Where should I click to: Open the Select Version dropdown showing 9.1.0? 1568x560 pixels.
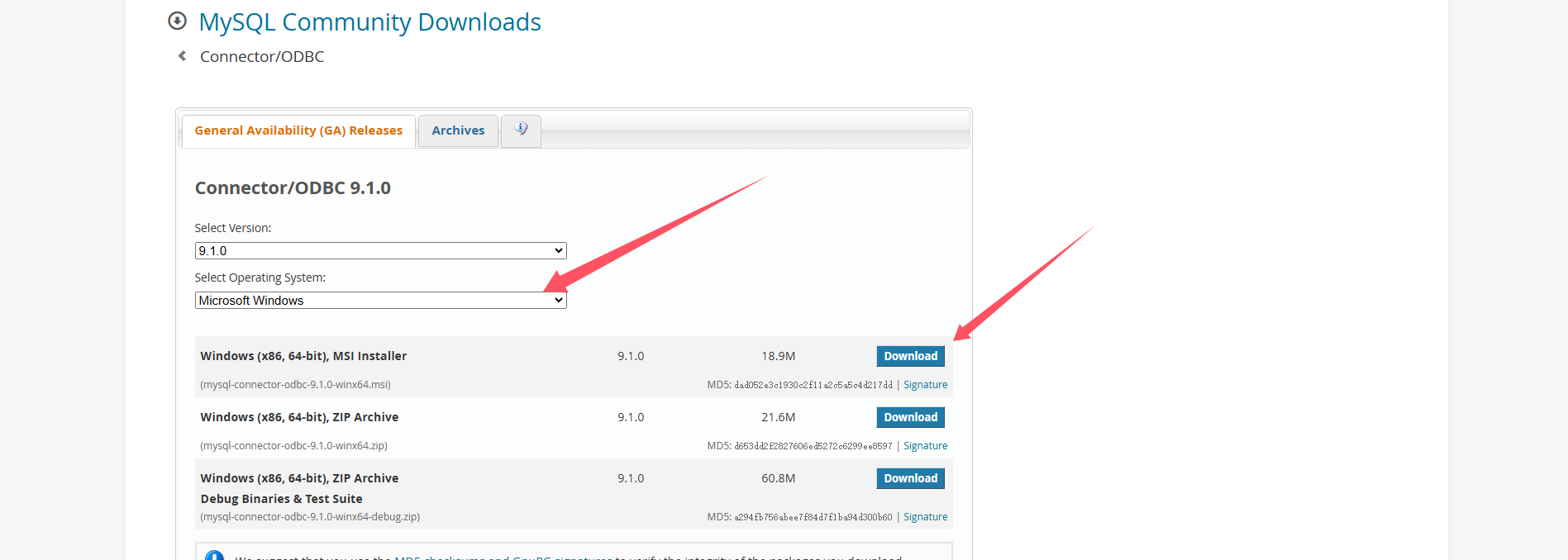click(x=380, y=250)
